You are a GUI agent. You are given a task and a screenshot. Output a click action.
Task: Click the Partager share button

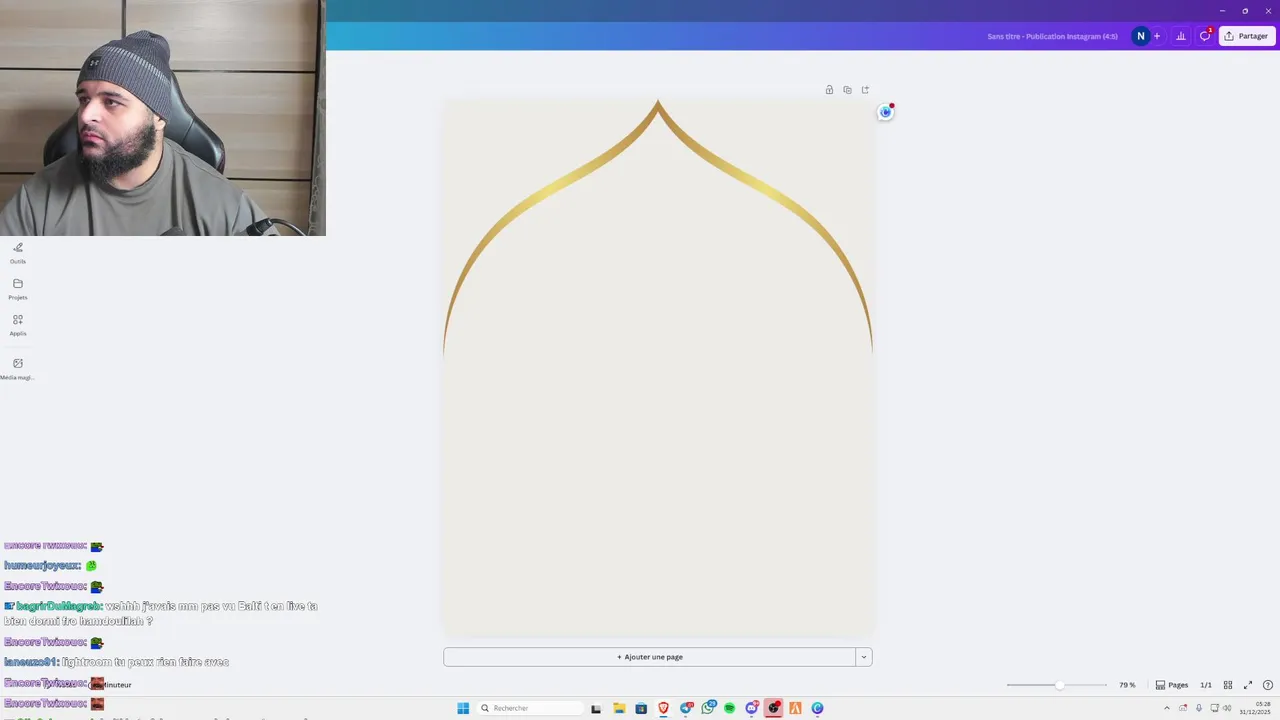coord(1247,36)
